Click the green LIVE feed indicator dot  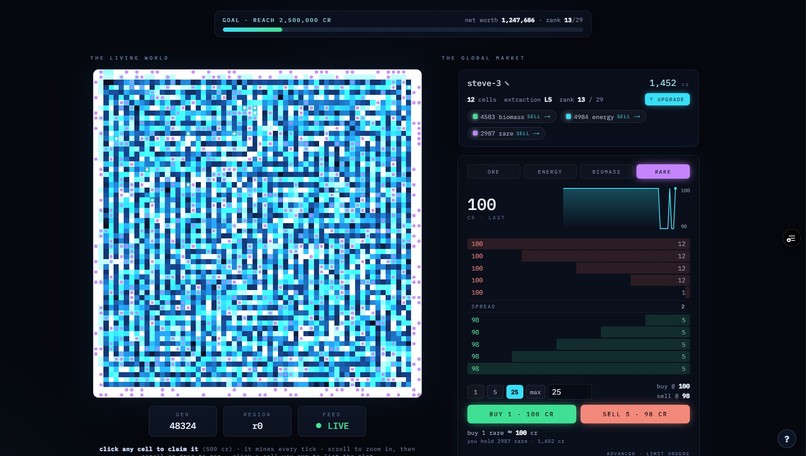319,426
